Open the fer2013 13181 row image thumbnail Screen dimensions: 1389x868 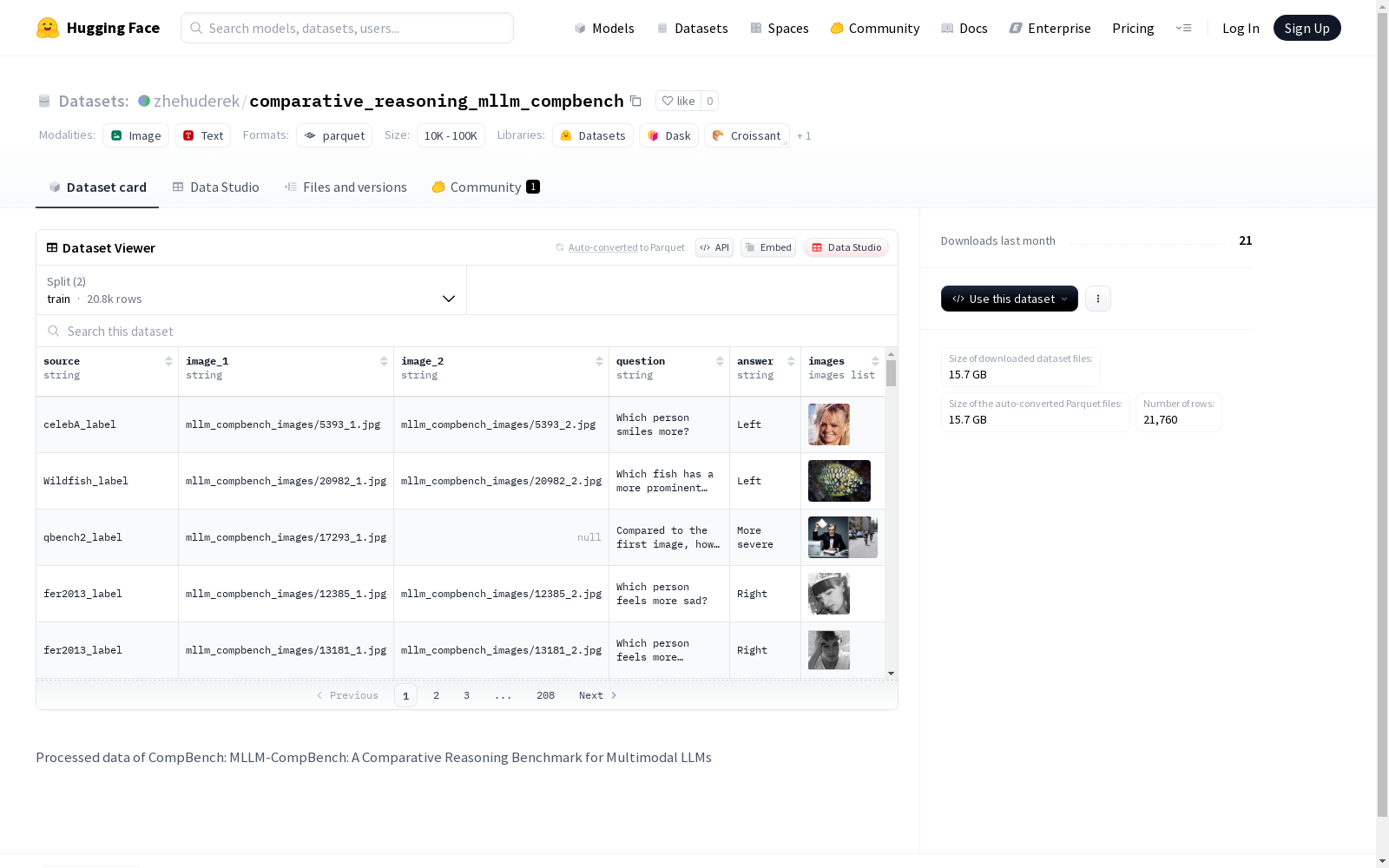(829, 650)
